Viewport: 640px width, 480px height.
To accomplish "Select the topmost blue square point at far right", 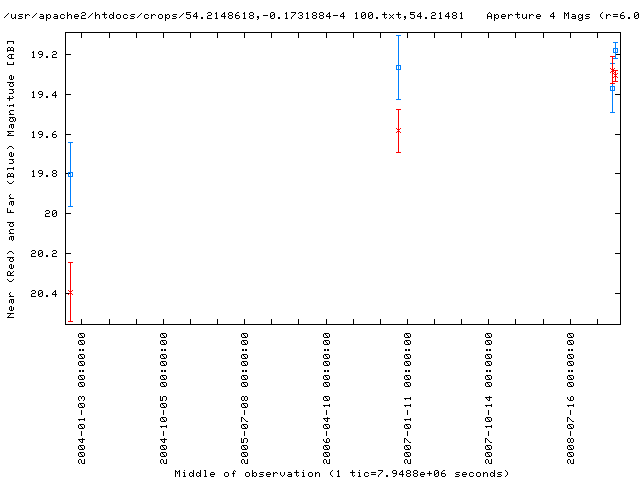I will (616, 51).
